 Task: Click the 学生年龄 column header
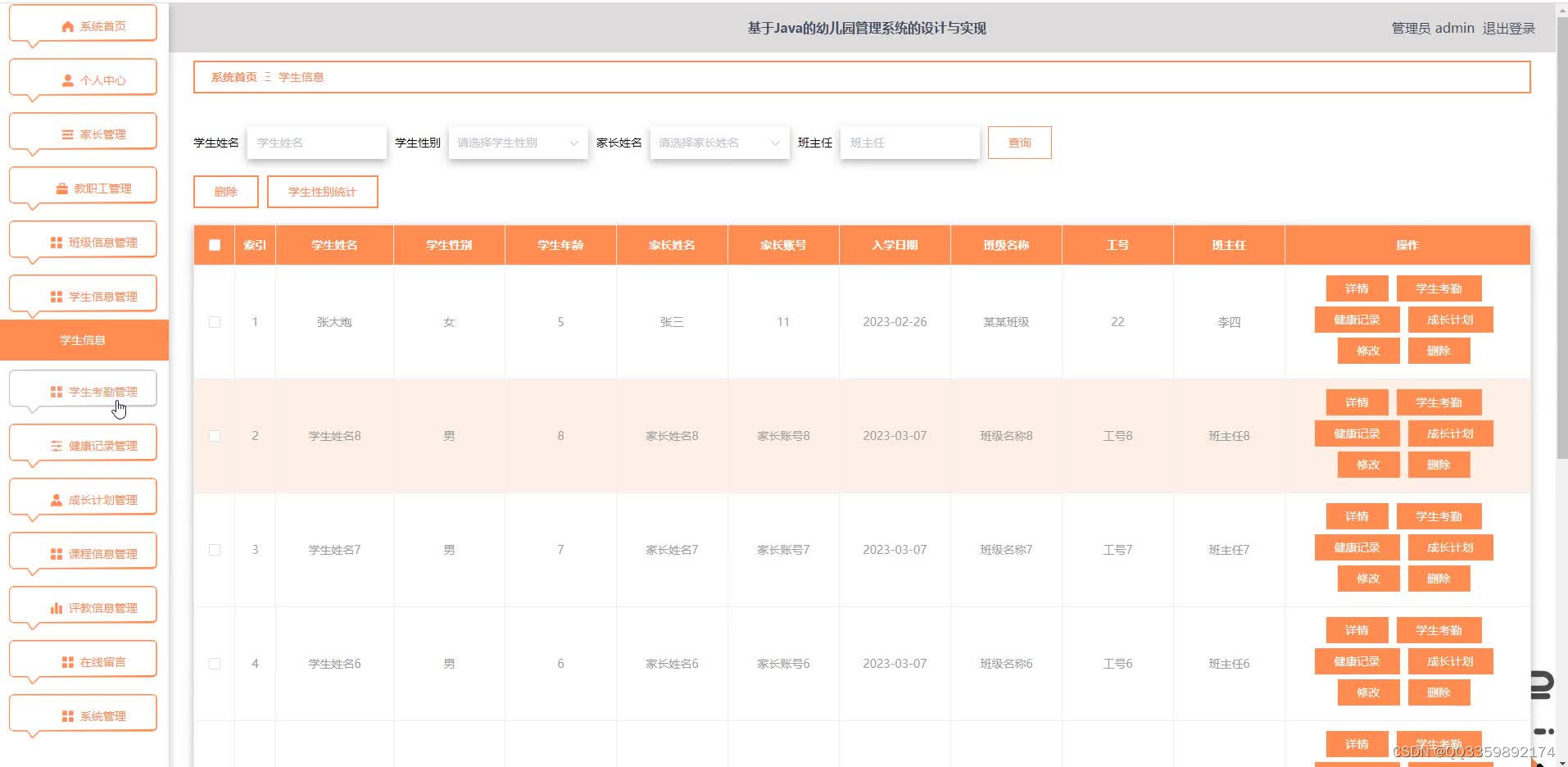coord(561,245)
